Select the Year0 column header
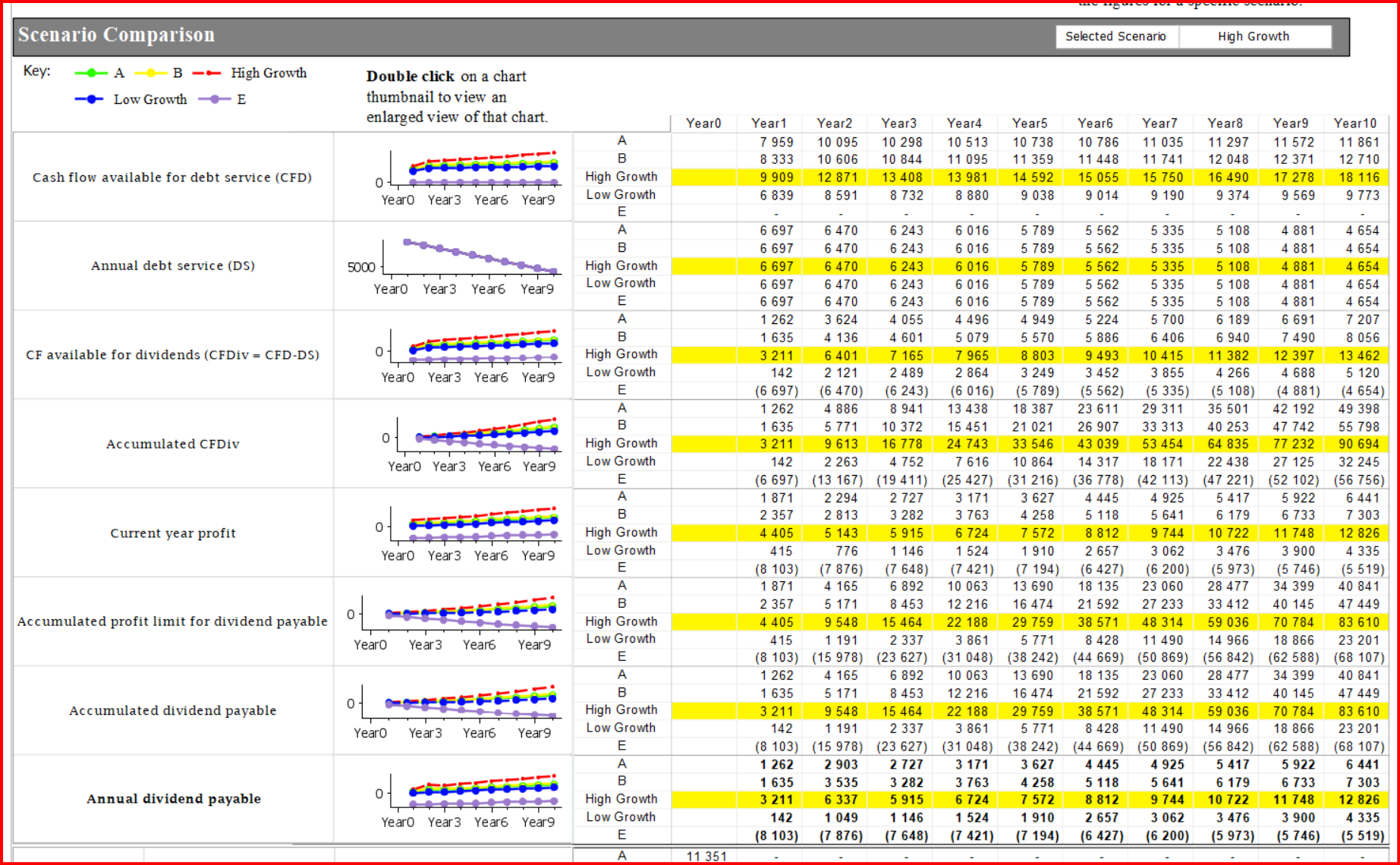Screen dimensions: 1400x865 (703, 123)
